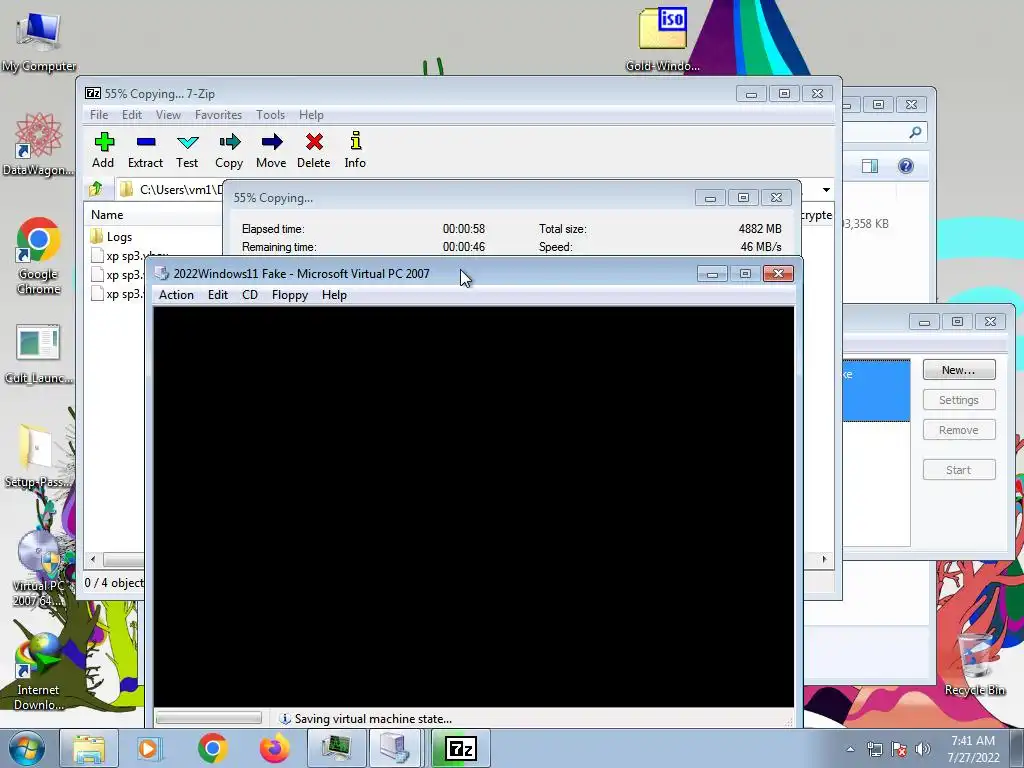Open Action Center flag icon in tray
Screen dimensions: 1024x768
pos(899,749)
